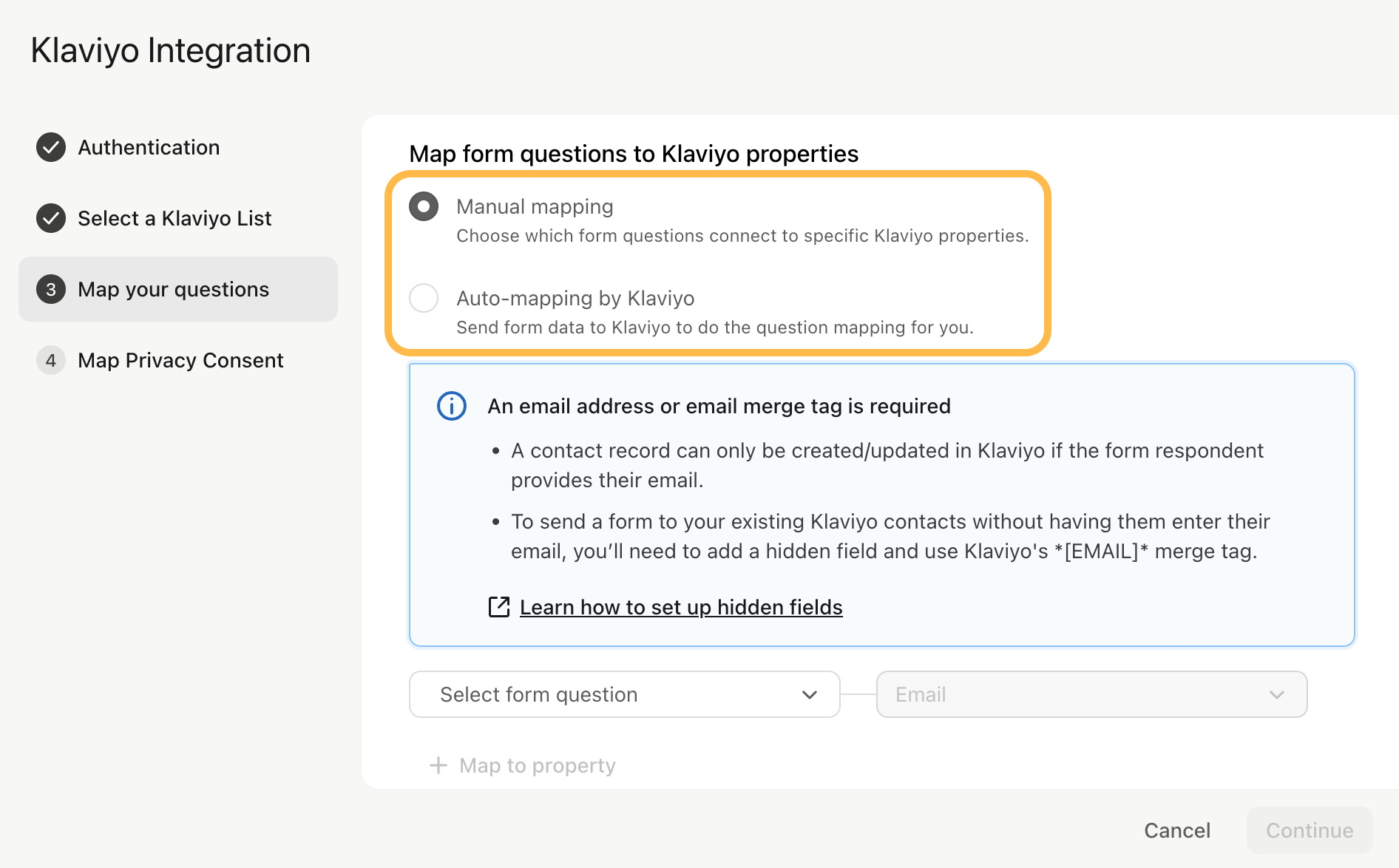Click the plus icon next to Map to property
The image size is (1399, 868).
(x=438, y=765)
